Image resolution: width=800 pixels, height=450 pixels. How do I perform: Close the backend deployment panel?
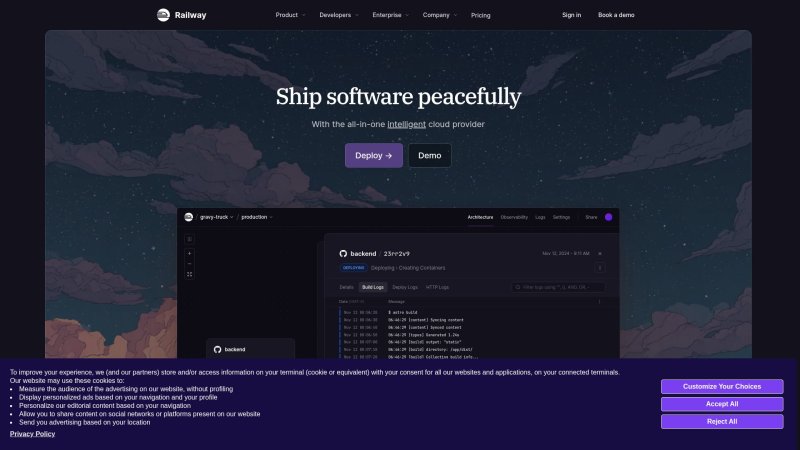[599, 254]
